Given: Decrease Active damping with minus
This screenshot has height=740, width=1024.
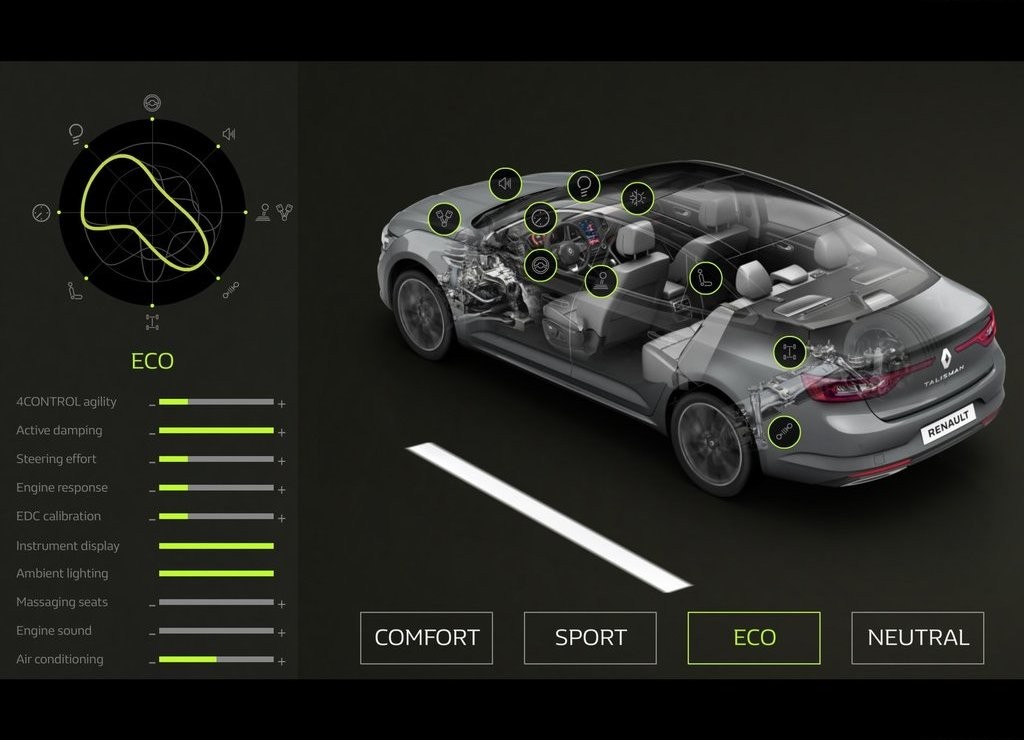Looking at the screenshot, I should coord(152,434).
